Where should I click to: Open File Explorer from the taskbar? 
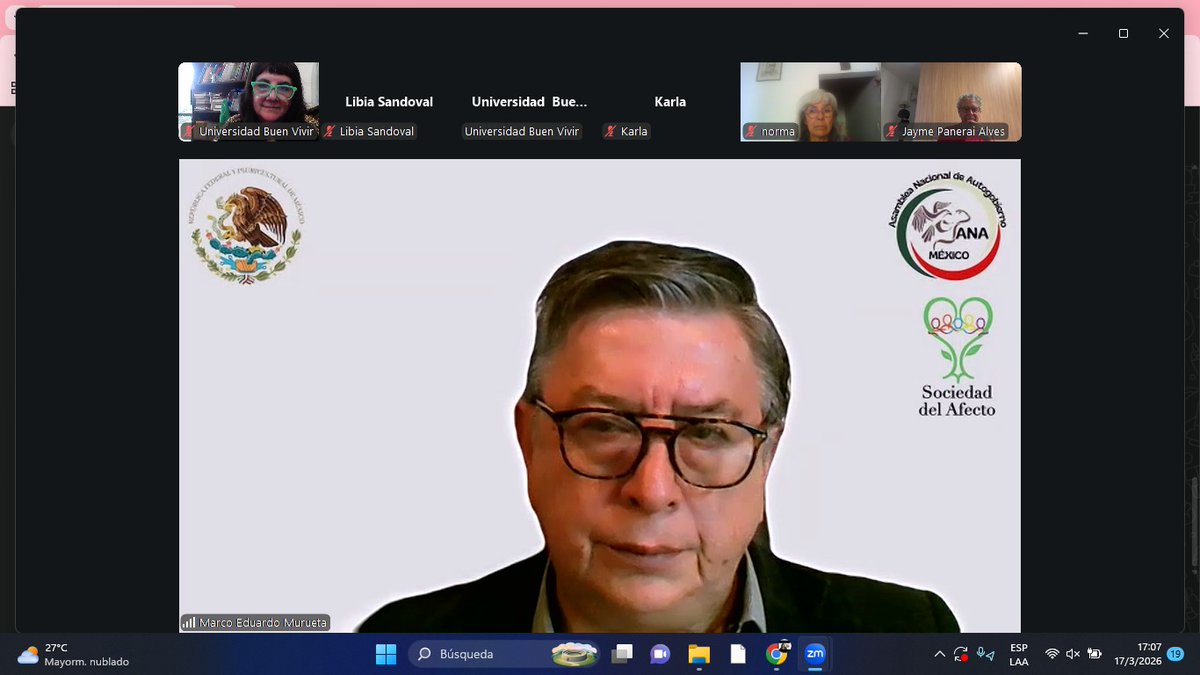point(698,654)
